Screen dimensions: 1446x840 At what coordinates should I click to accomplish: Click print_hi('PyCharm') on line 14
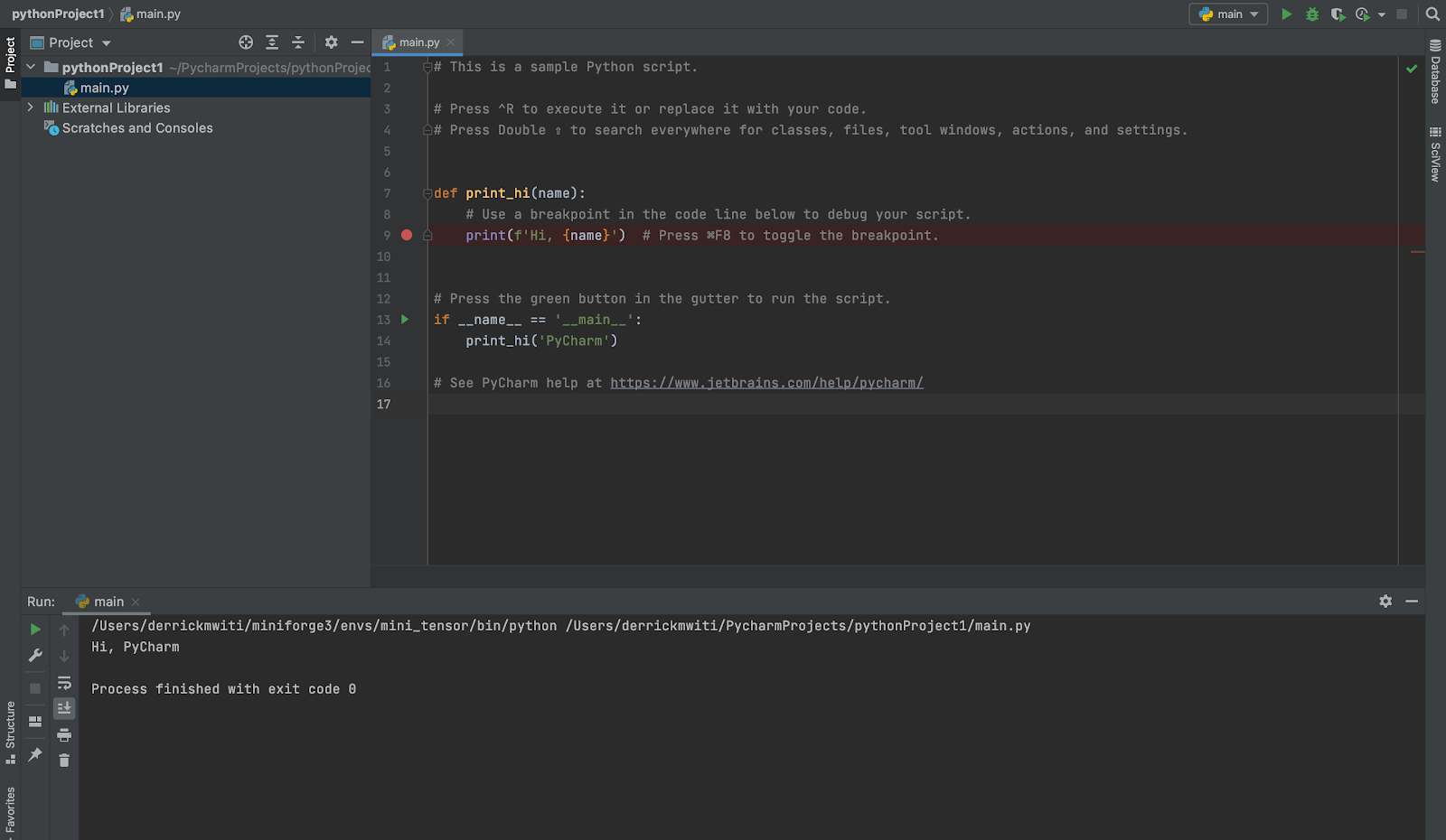(541, 341)
